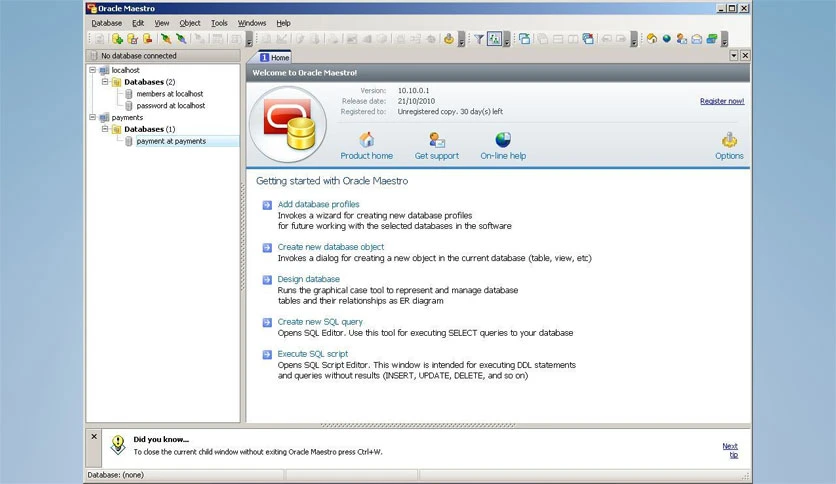Click the On-line help globe icon

(503, 140)
